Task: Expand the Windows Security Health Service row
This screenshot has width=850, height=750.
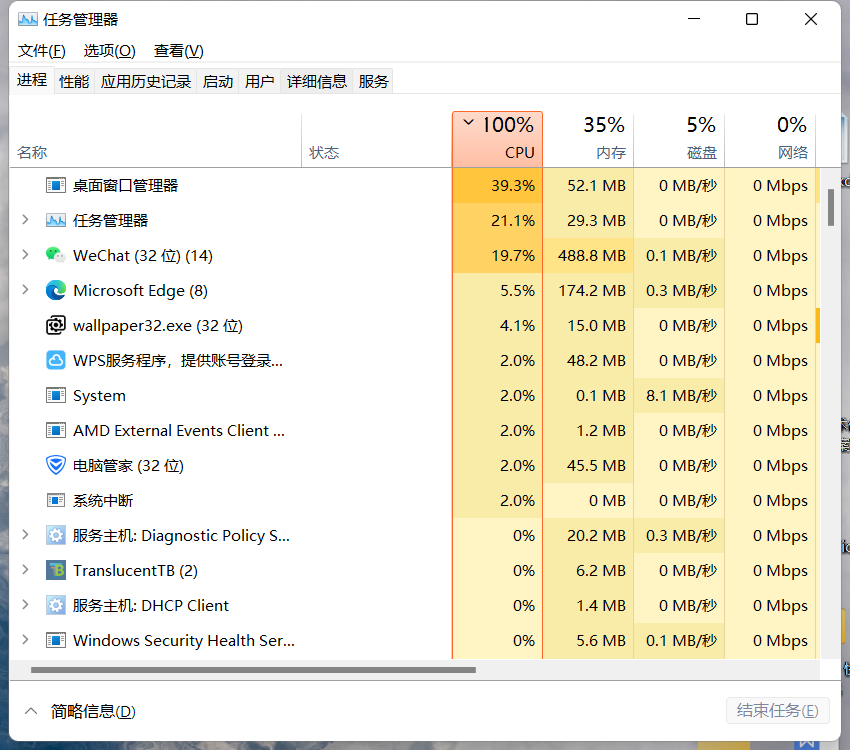Action: click(25, 640)
